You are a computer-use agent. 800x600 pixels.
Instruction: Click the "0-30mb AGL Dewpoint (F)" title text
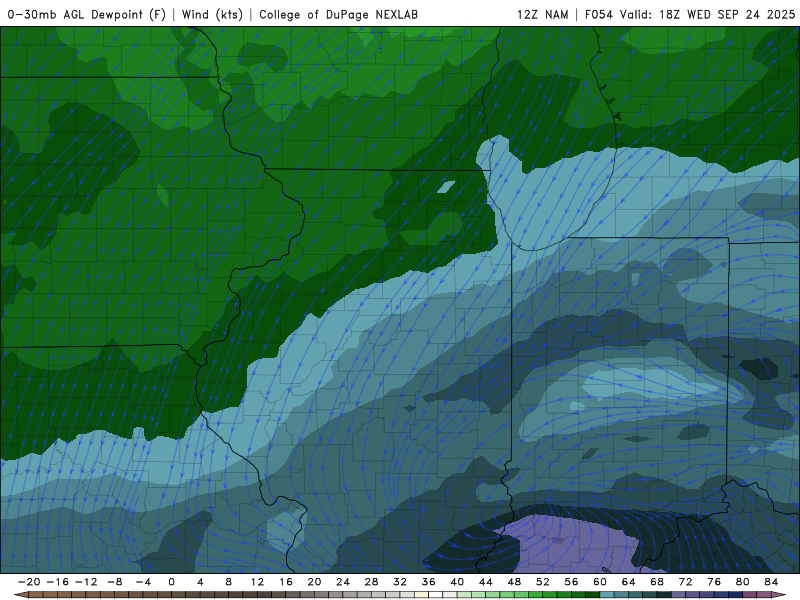(87, 14)
